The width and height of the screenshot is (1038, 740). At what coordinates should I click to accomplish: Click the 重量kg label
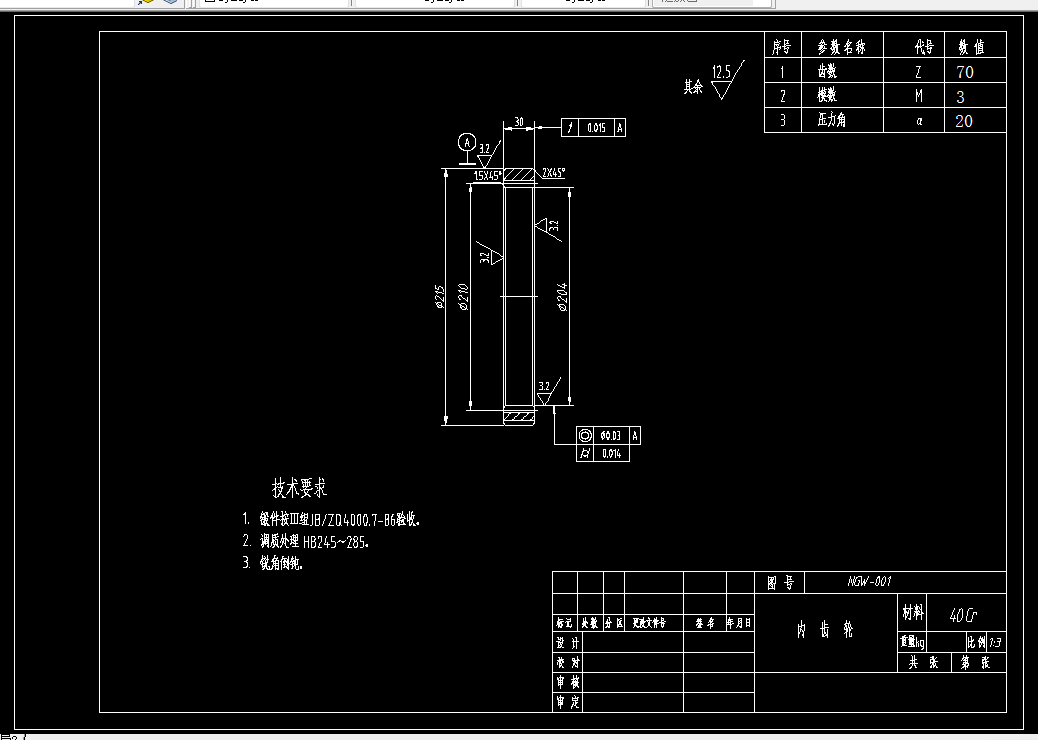tap(912, 642)
